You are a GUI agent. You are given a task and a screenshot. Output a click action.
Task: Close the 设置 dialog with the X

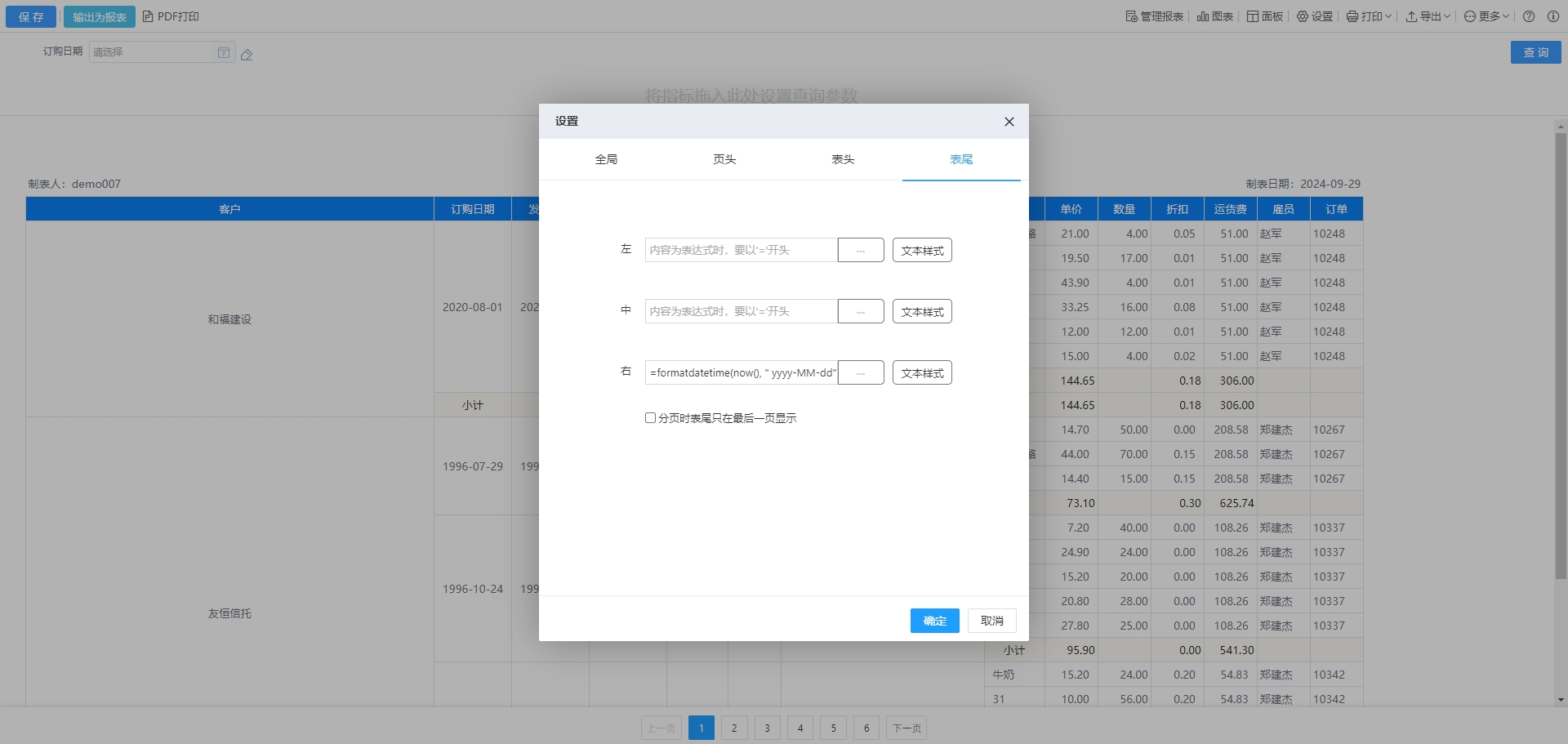[1009, 122]
